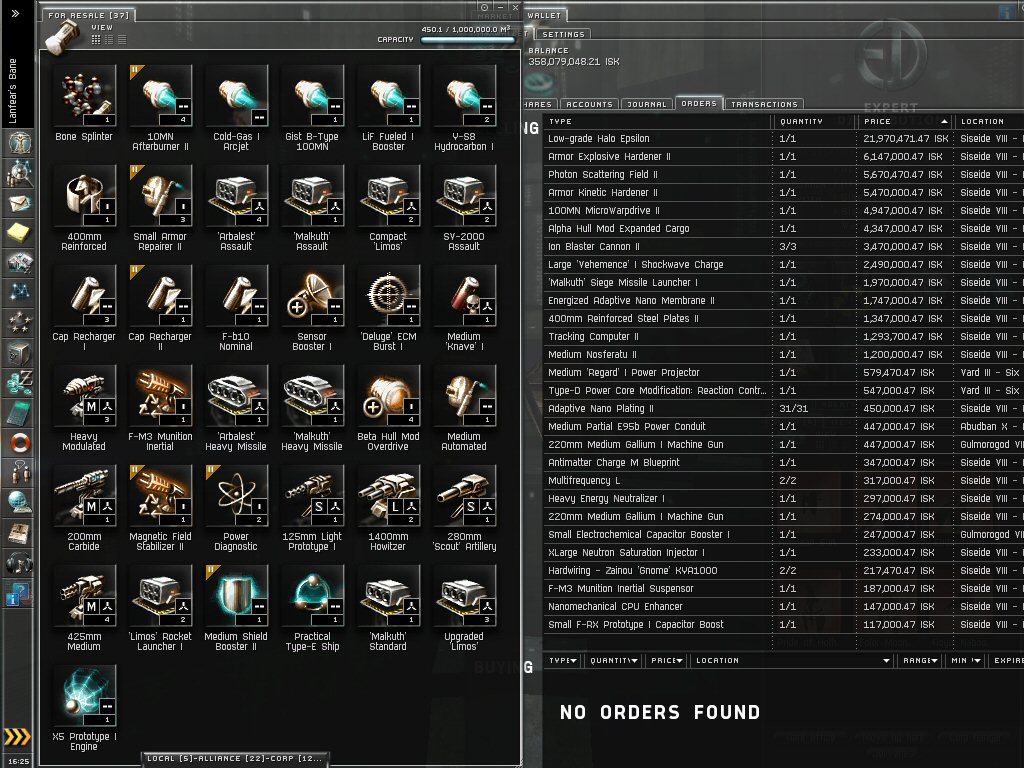The width and height of the screenshot is (1024, 768).
Task: Select the Sensor Booster I item
Action: (x=312, y=308)
